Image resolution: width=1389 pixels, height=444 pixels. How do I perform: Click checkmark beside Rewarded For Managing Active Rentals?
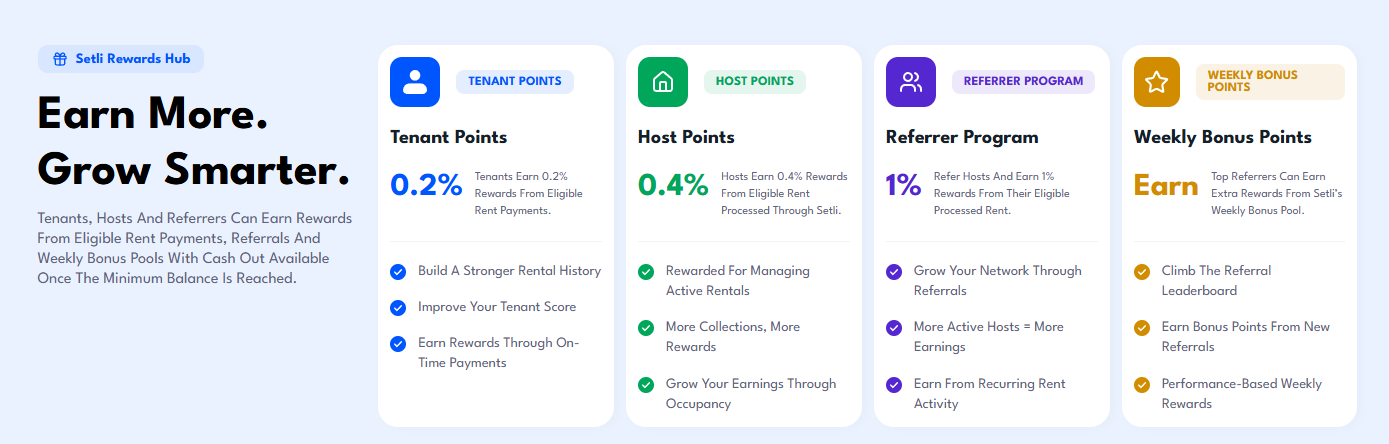point(646,271)
